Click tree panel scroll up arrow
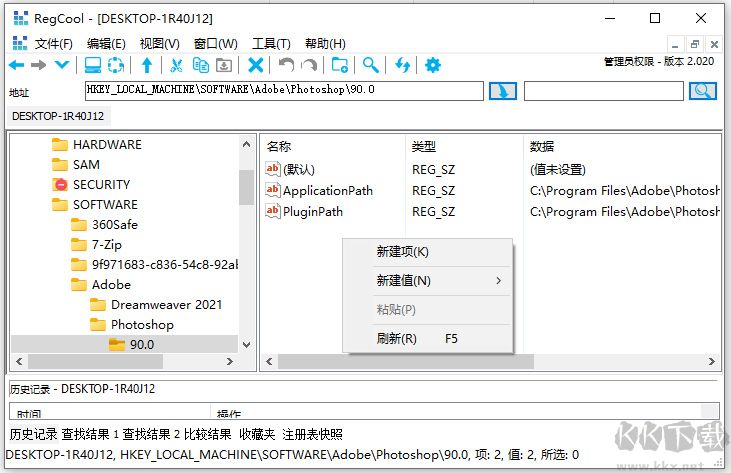Viewport: 731px width, 473px height. pos(247,145)
